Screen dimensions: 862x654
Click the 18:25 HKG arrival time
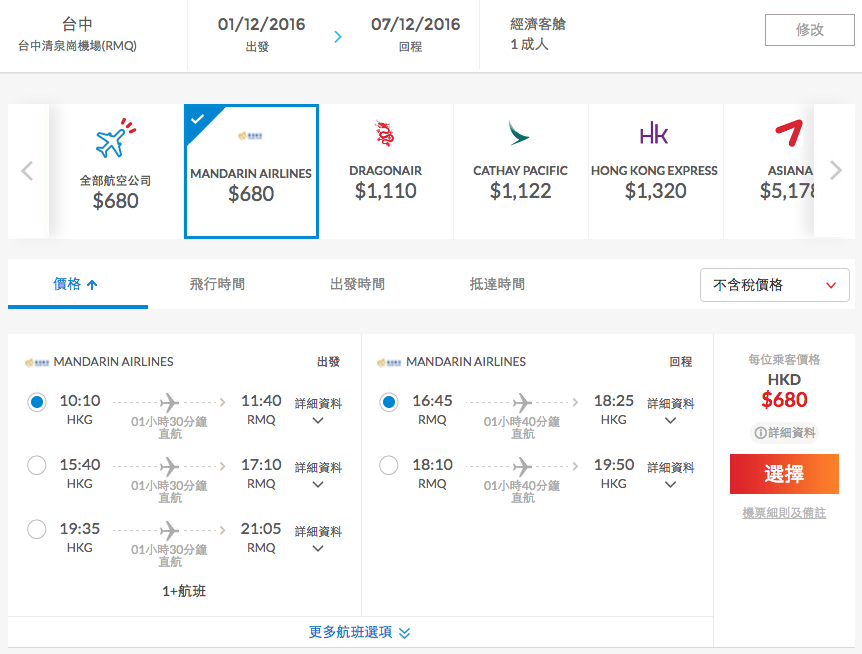click(614, 401)
